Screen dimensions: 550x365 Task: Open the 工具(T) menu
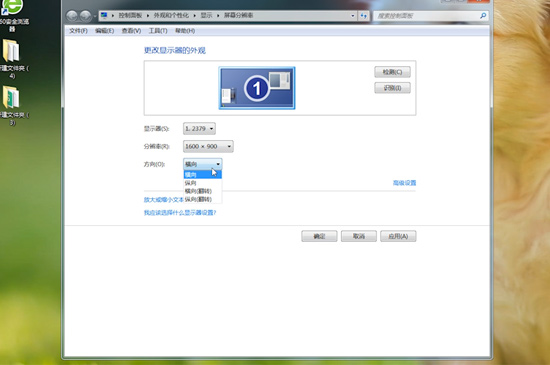(x=158, y=31)
